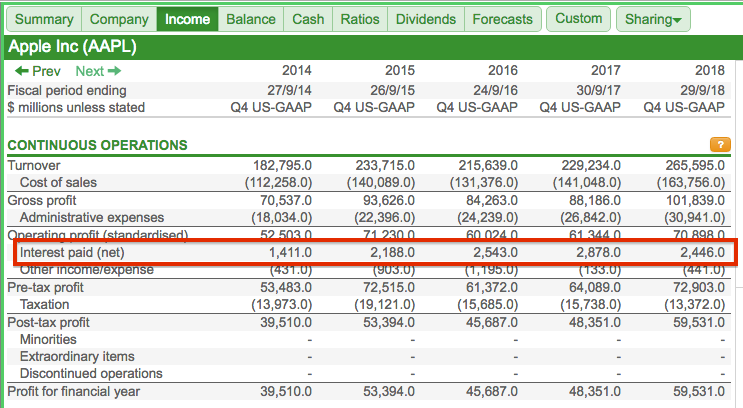
Task: Click the CONTINUOUS OPERATIONS heading
Action: click(98, 145)
